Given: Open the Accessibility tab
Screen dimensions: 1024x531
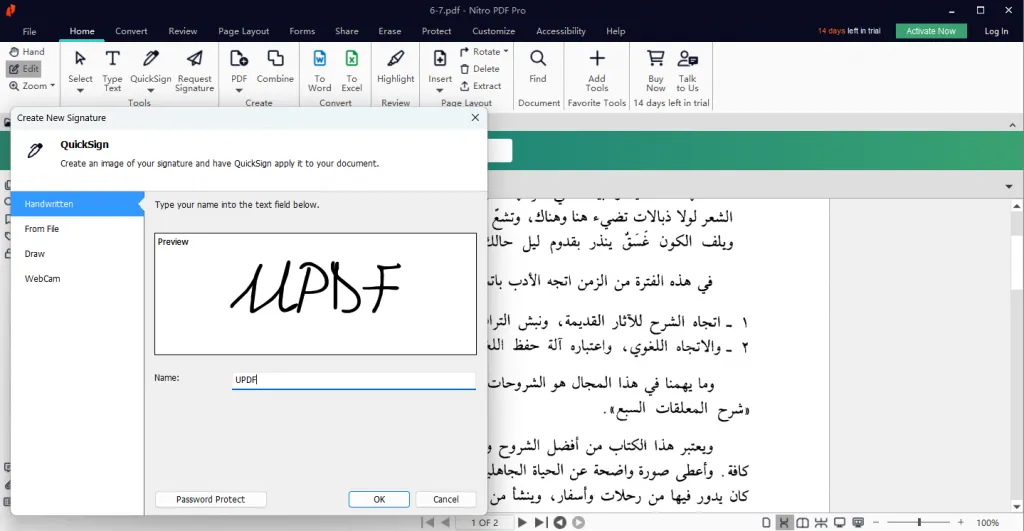Looking at the screenshot, I should point(561,31).
